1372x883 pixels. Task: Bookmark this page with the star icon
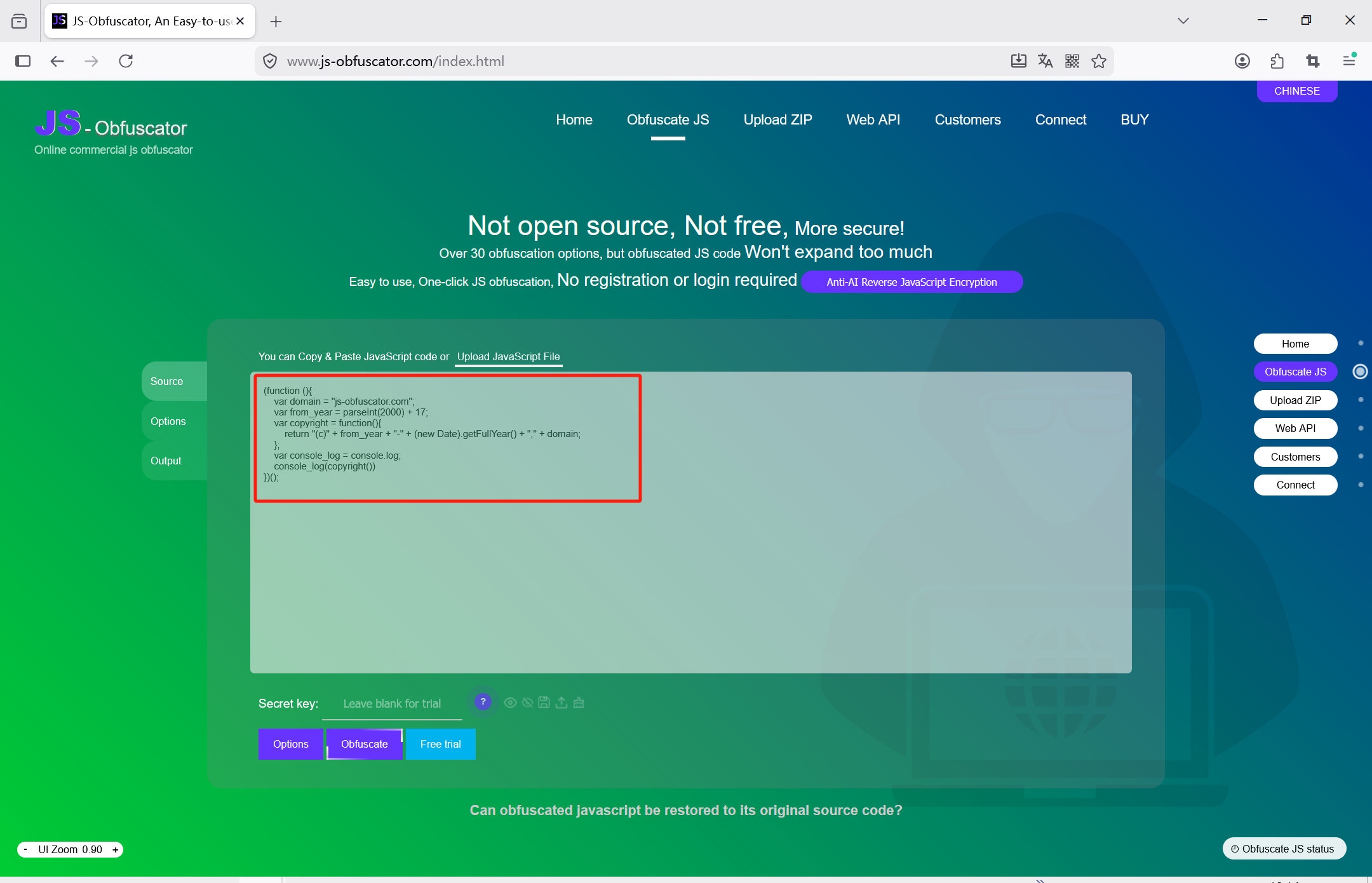coord(1099,61)
